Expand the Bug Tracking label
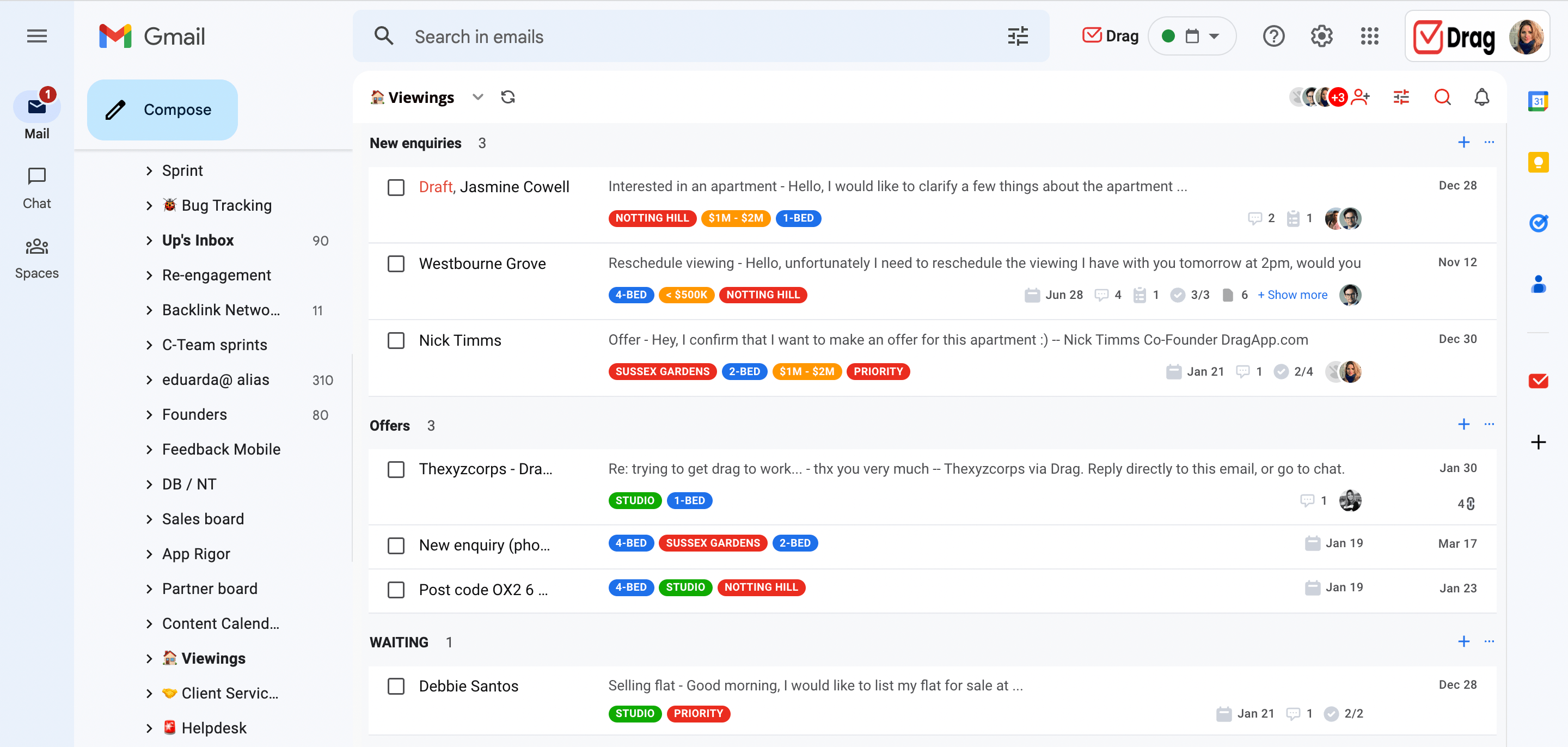This screenshot has width=1568, height=747. pos(149,206)
